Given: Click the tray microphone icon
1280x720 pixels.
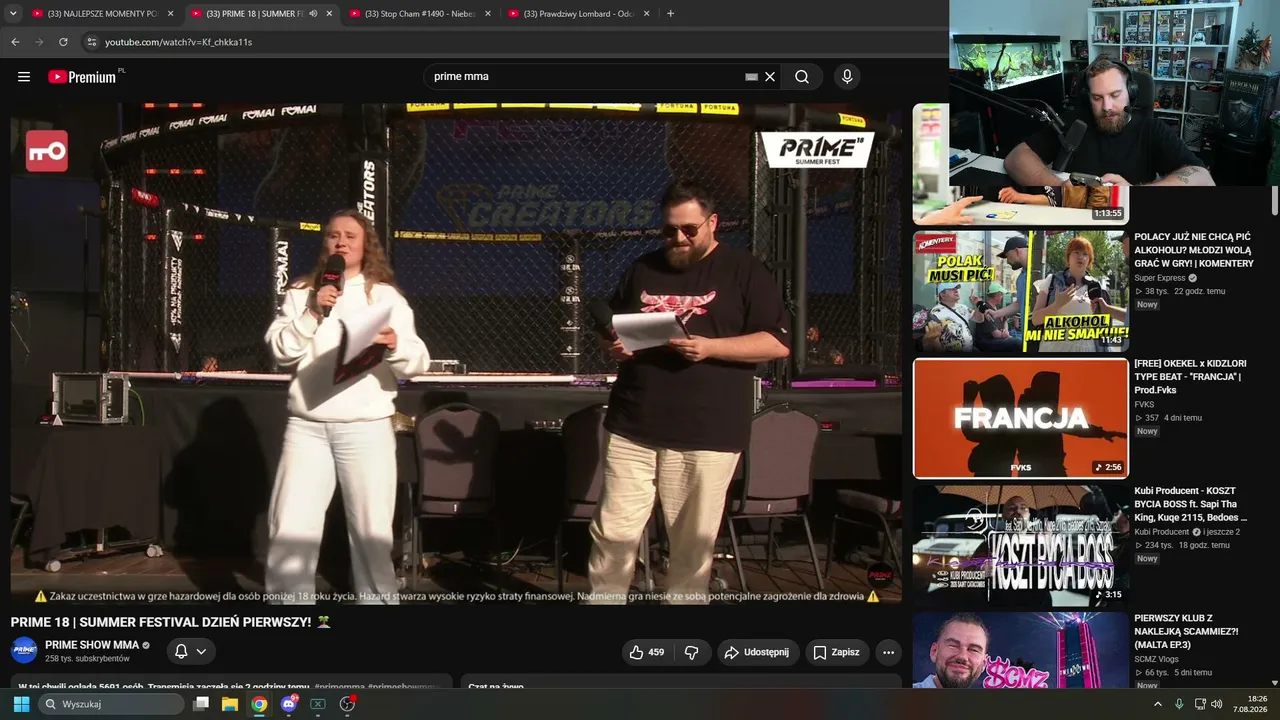Looking at the screenshot, I should coord(1179,704).
